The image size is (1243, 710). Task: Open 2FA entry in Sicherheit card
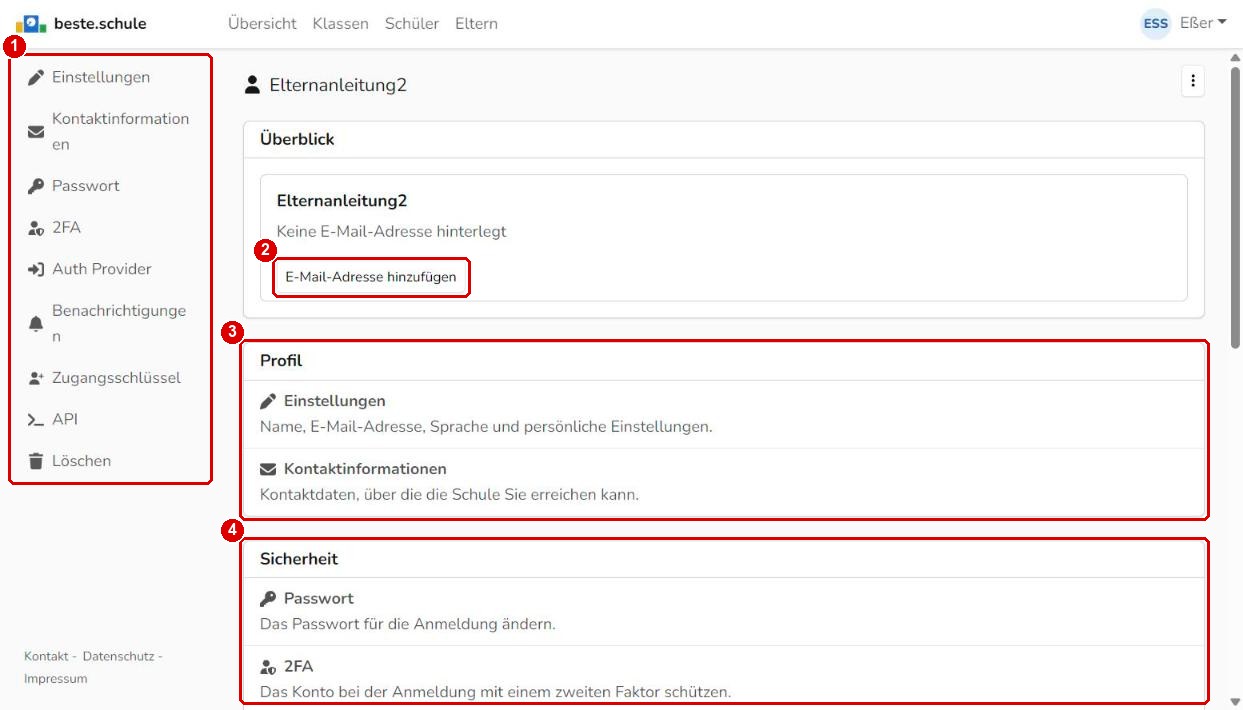point(724,678)
